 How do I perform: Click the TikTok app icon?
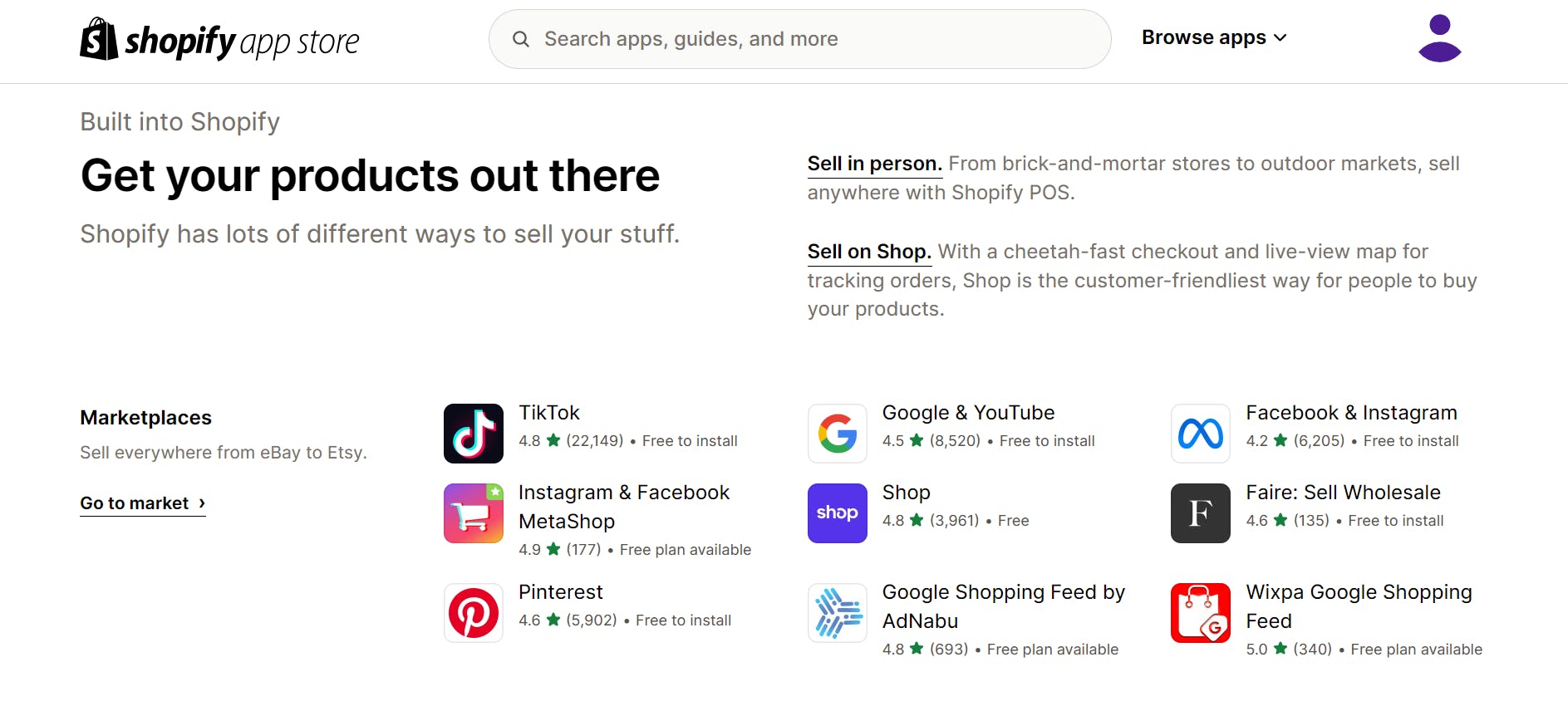tap(473, 433)
